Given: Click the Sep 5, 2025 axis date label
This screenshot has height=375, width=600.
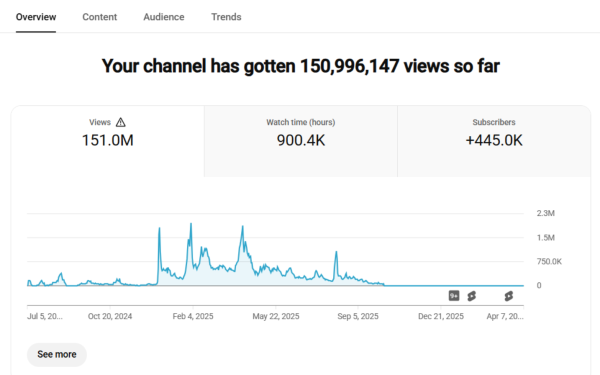Looking at the screenshot, I should coord(358,316).
